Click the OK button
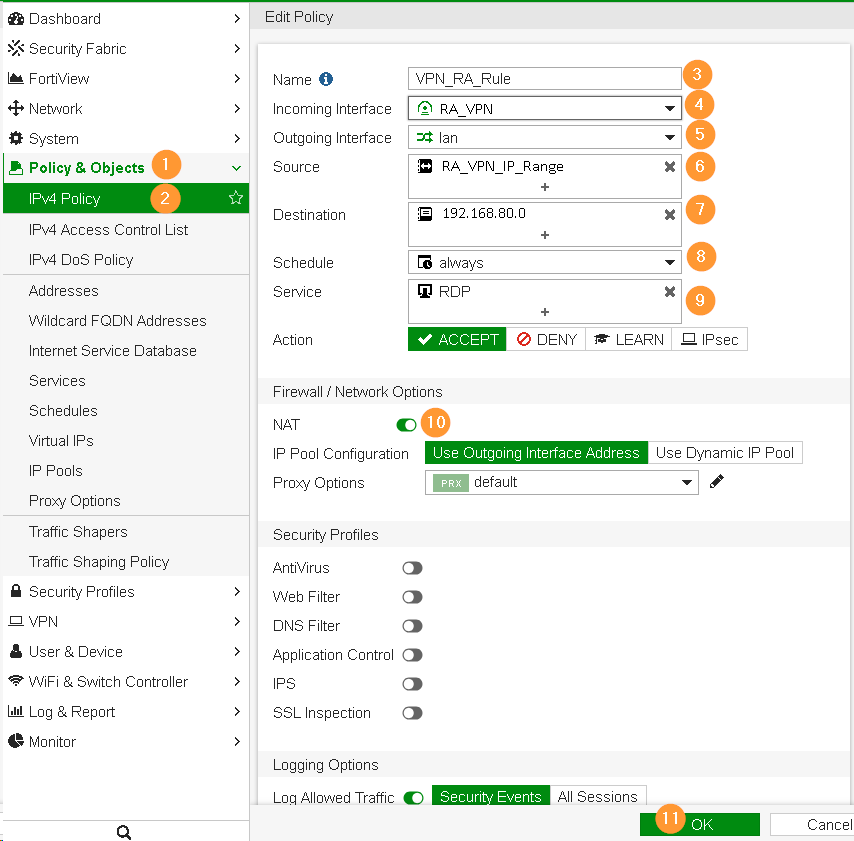This screenshot has height=841, width=854. pyautogui.click(x=700, y=824)
